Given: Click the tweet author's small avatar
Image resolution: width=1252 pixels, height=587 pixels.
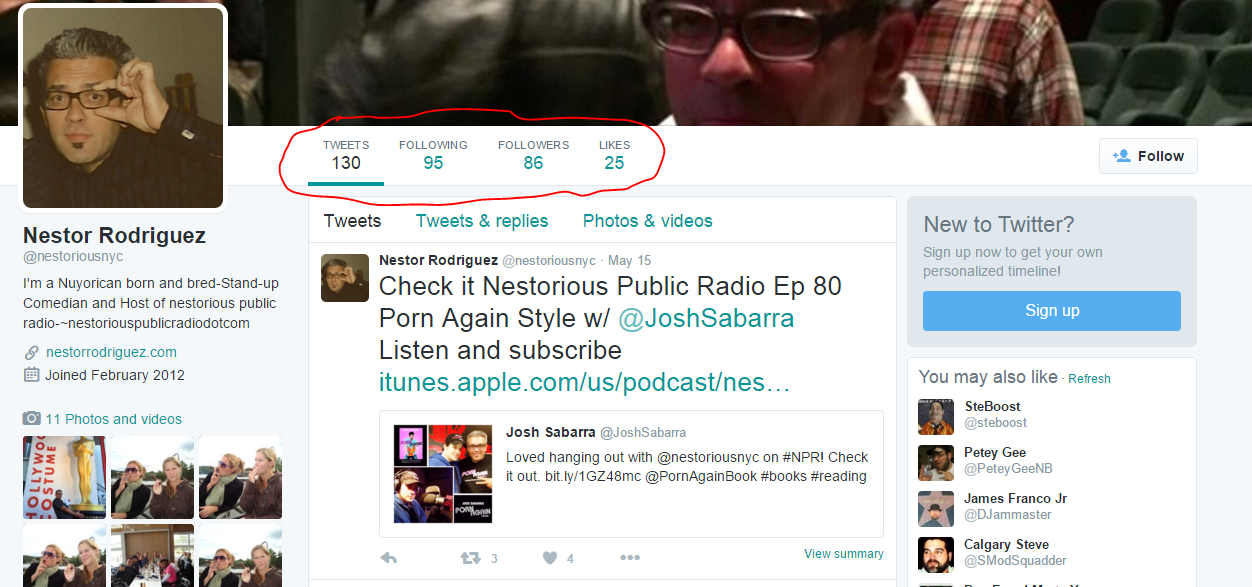Looking at the screenshot, I should click(345, 278).
